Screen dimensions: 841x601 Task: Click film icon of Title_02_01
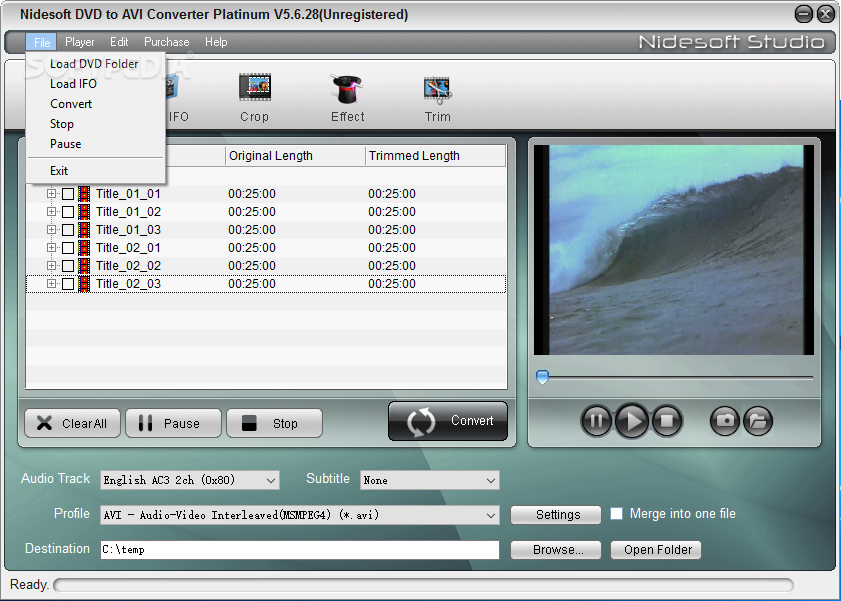[84, 248]
